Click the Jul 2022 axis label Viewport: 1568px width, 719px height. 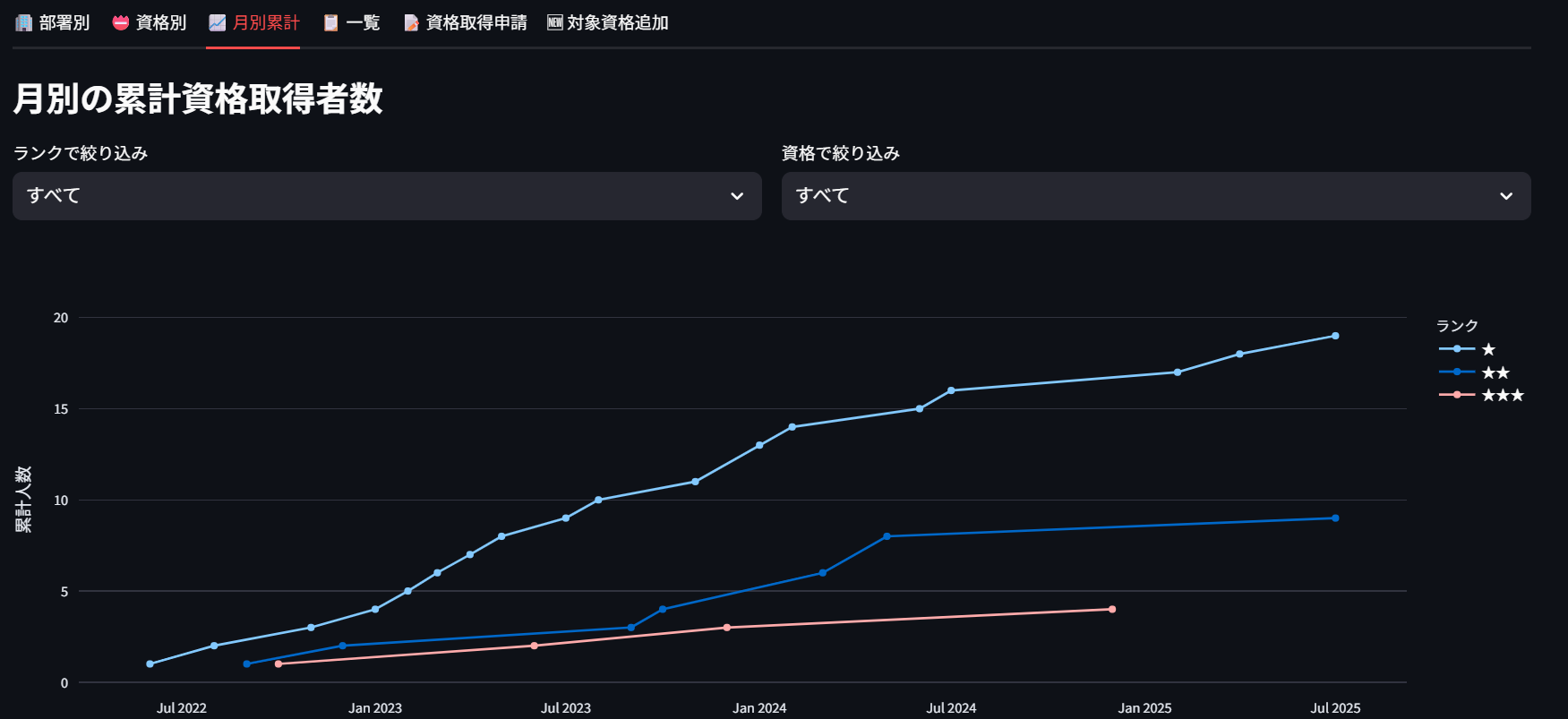[x=182, y=708]
